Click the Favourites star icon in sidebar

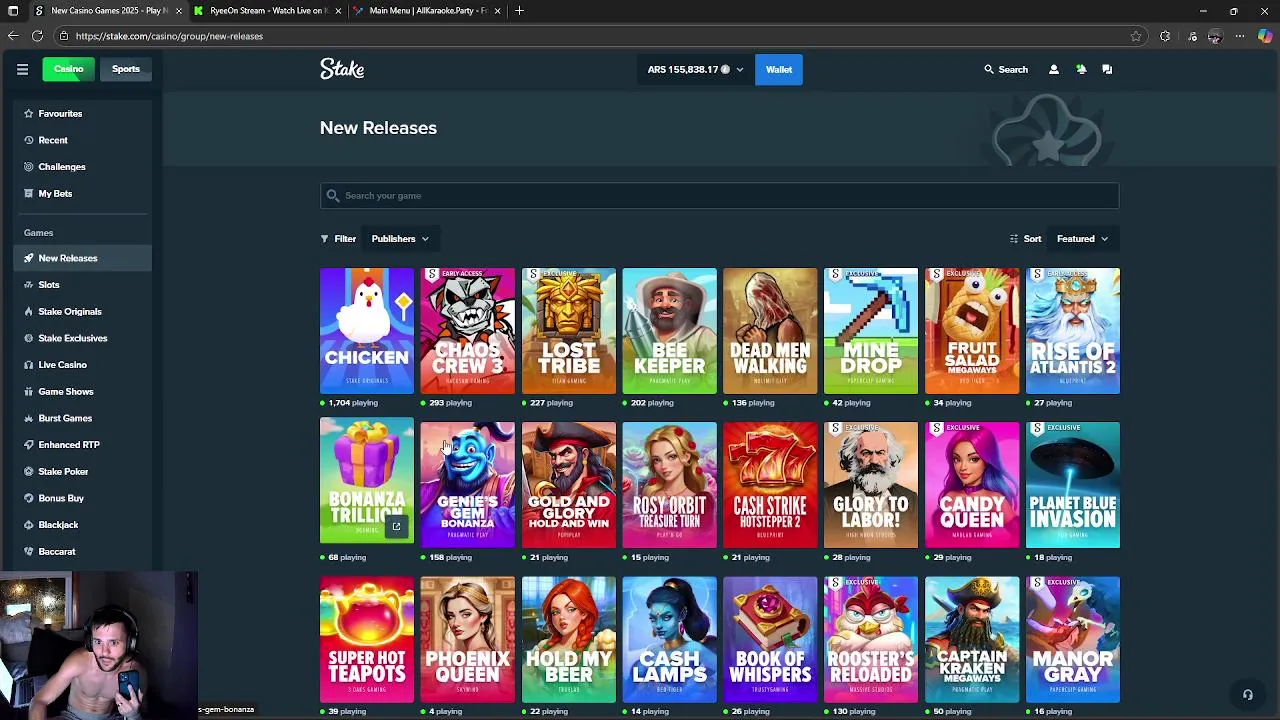29,114
